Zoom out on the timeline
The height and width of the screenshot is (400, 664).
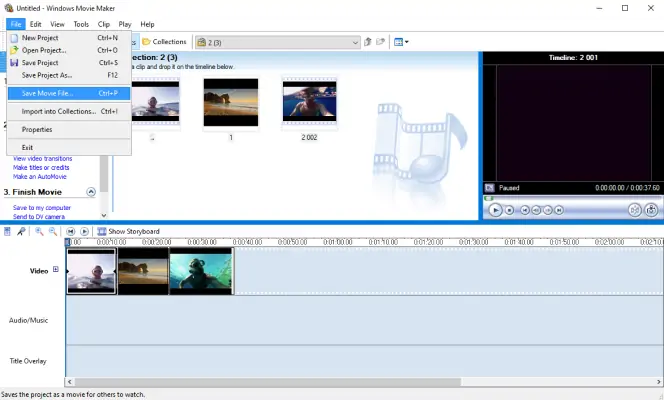coord(53,232)
